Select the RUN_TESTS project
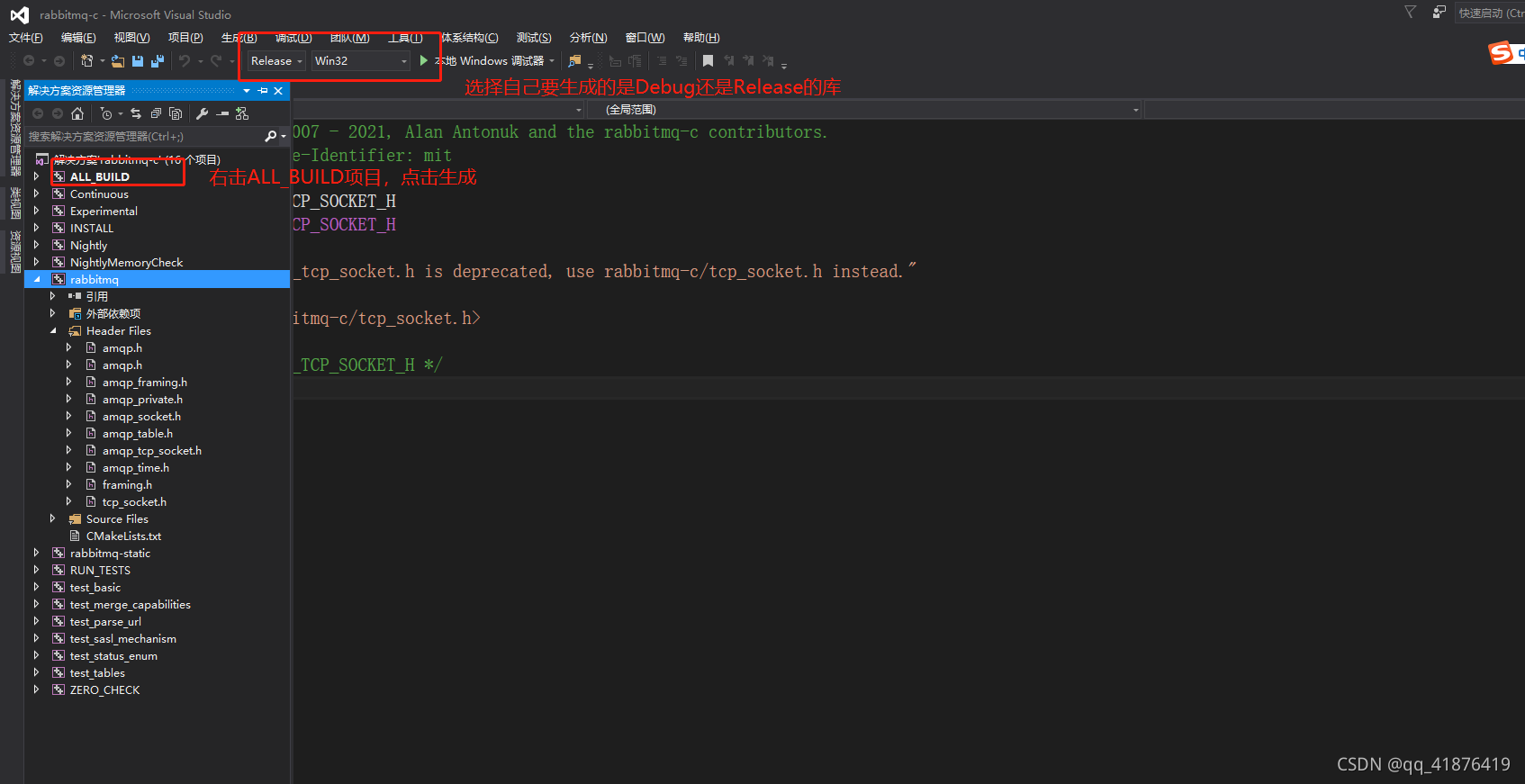This screenshot has height=784, width=1525. (100, 570)
